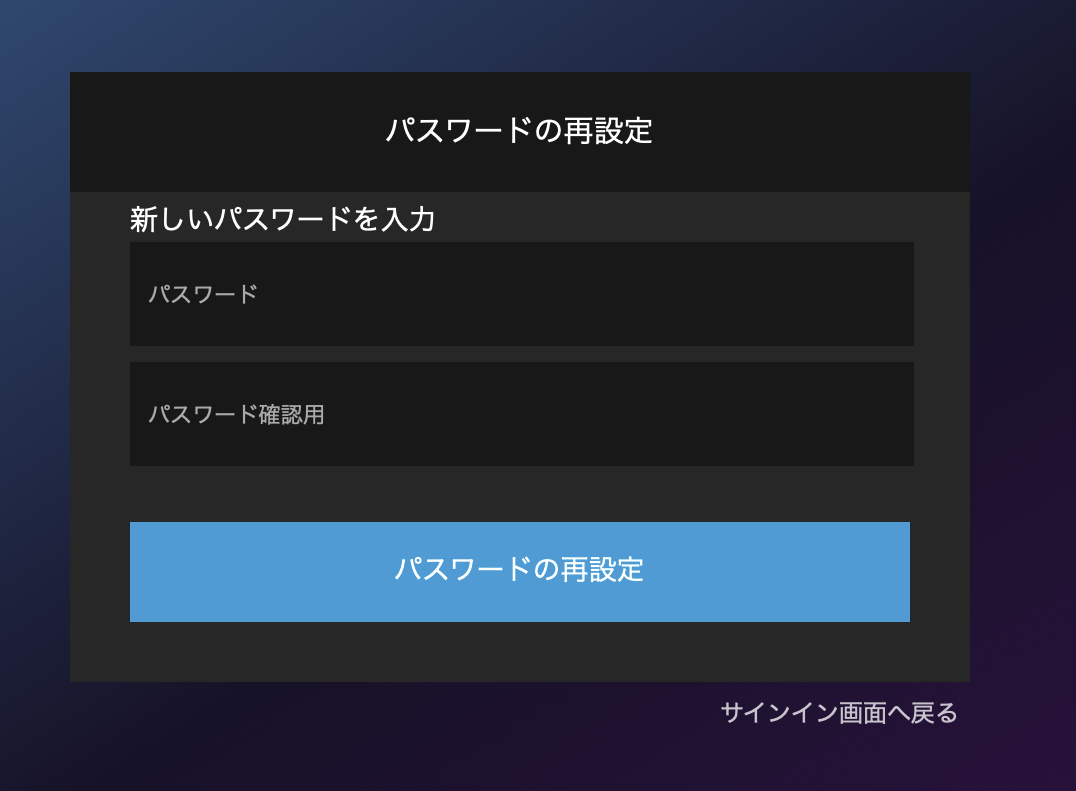Focus the new password entry box

coord(520,293)
